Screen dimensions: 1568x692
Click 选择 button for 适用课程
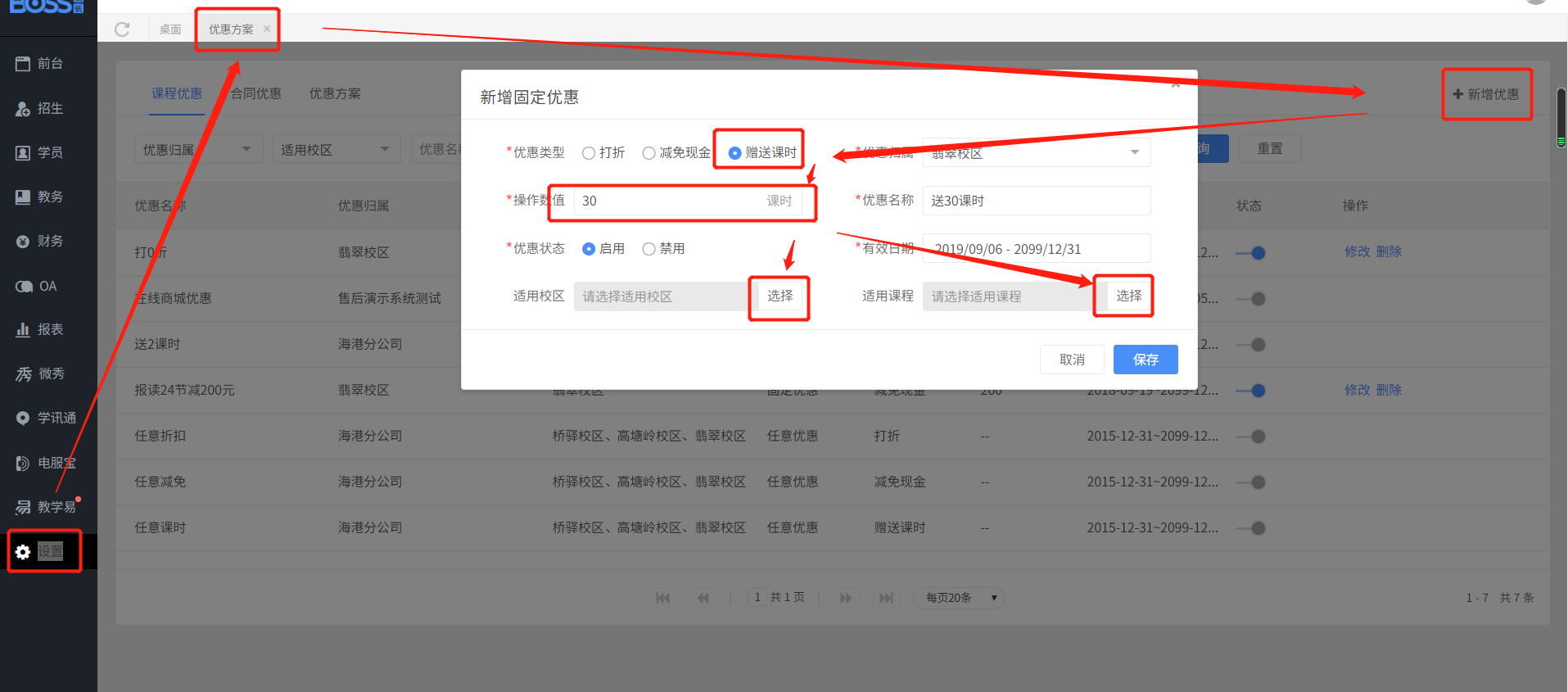pyautogui.click(x=1128, y=296)
